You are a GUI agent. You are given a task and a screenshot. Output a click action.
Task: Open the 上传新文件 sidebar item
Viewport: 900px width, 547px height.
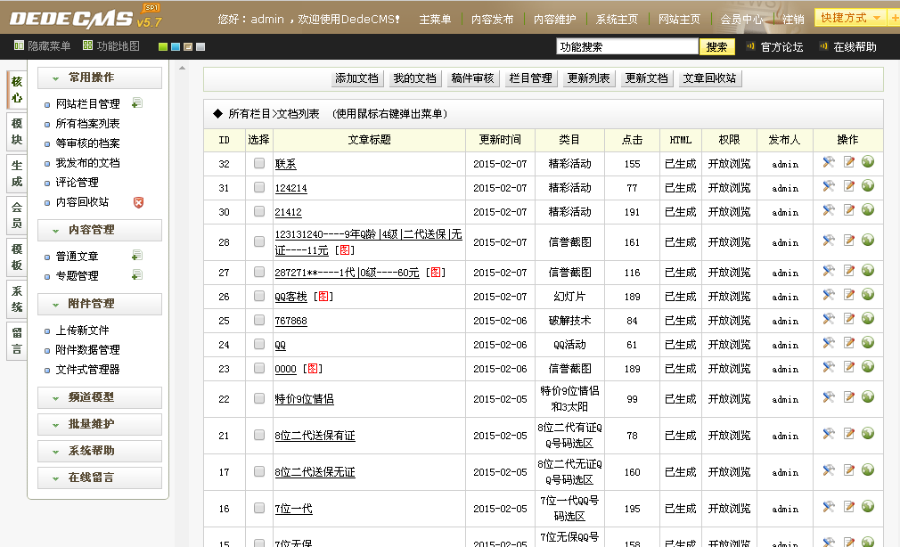click(x=82, y=330)
